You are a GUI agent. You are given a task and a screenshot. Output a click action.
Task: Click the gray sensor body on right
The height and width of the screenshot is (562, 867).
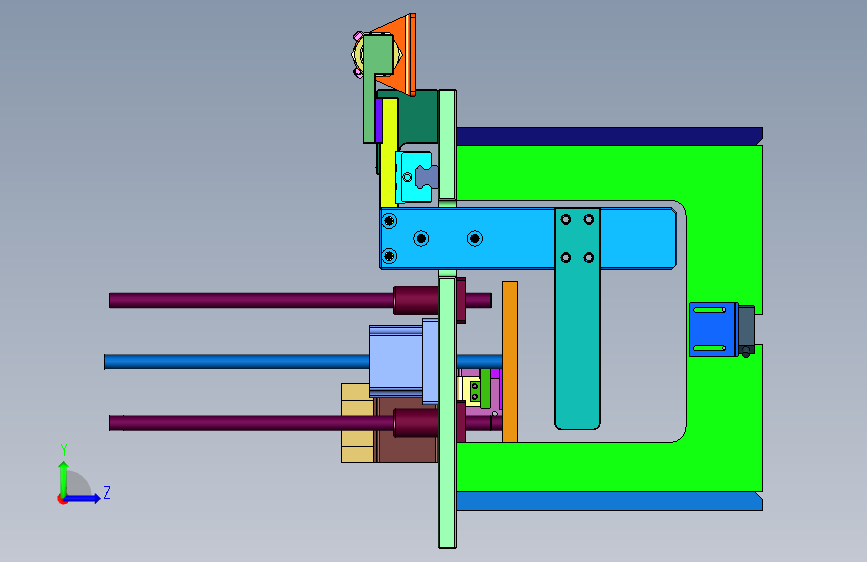point(746,326)
